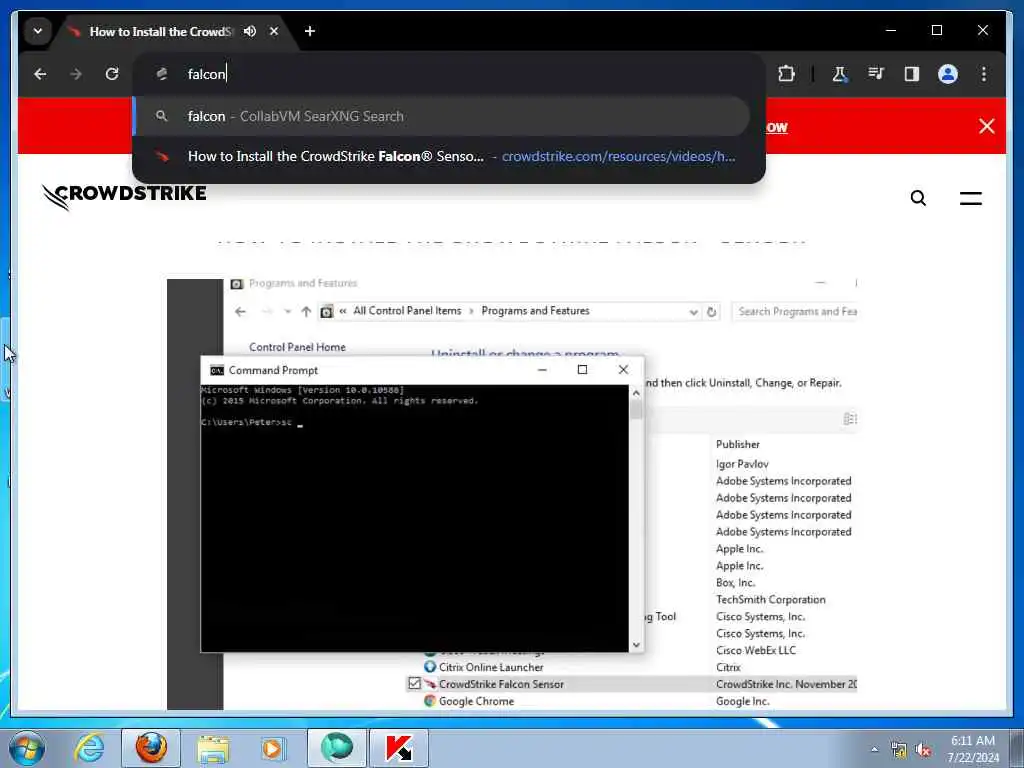Open the media controls icon
The image size is (1024, 768).
[x=876, y=74]
